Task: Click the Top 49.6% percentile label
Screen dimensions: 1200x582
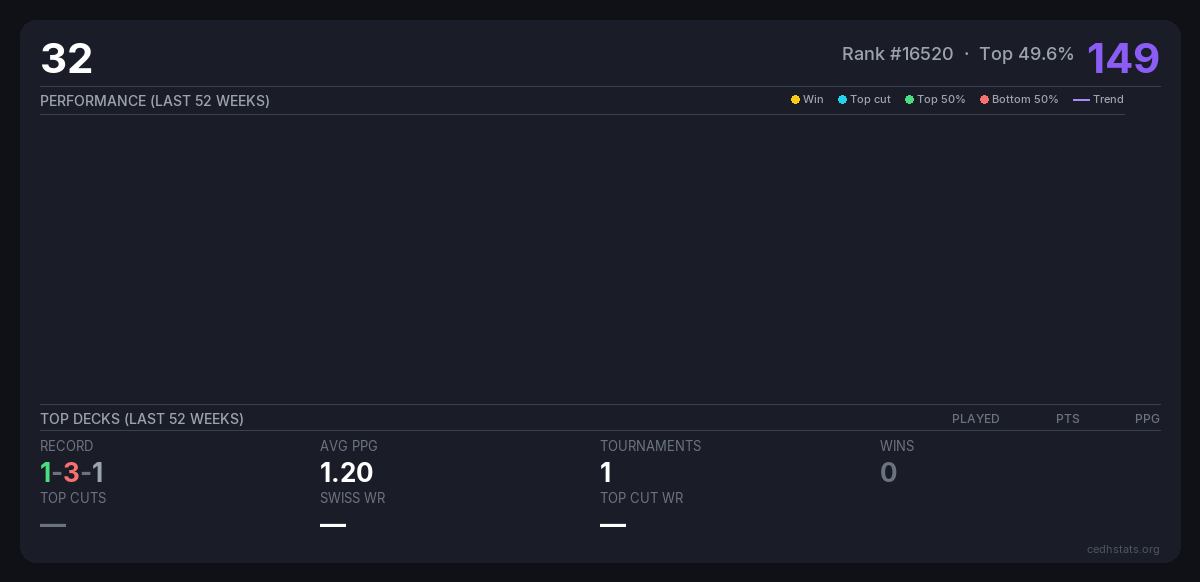Action: (x=1026, y=54)
